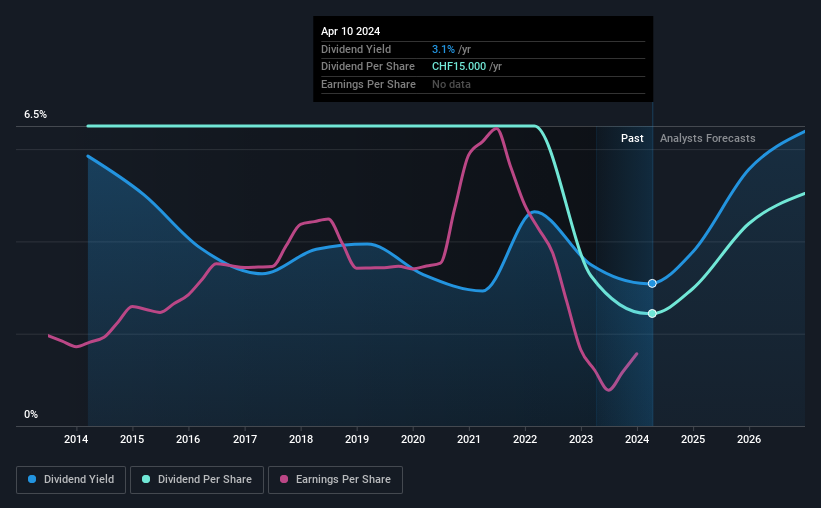Click the 'CHF15.000' dividend per share value
Viewport: 821px width, 508px height.
click(459, 67)
